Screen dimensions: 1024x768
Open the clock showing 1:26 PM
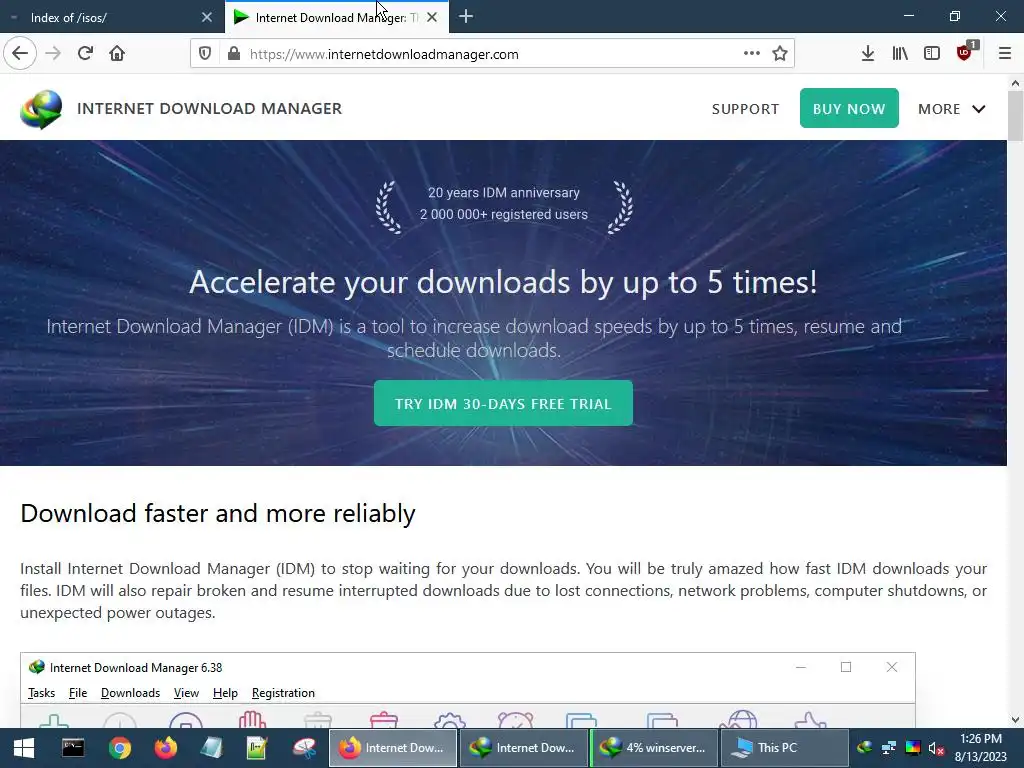(x=981, y=748)
